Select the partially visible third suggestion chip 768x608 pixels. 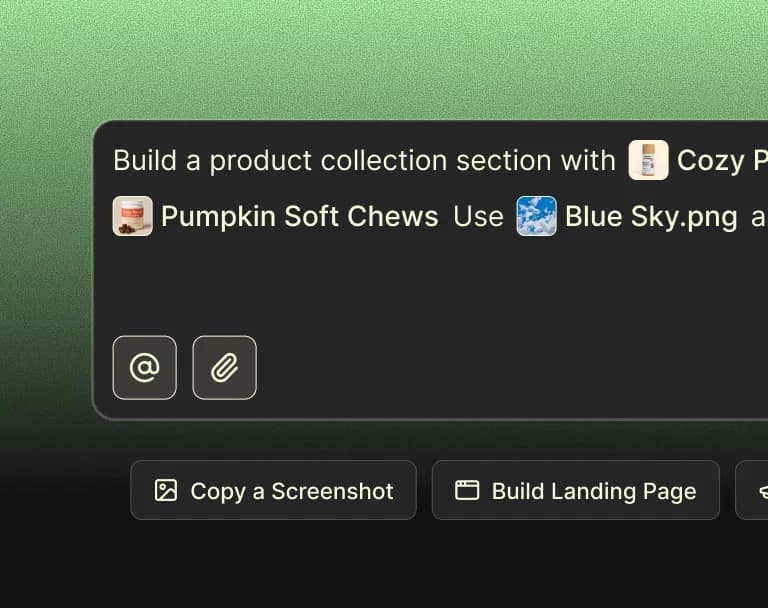pyautogui.click(x=752, y=490)
